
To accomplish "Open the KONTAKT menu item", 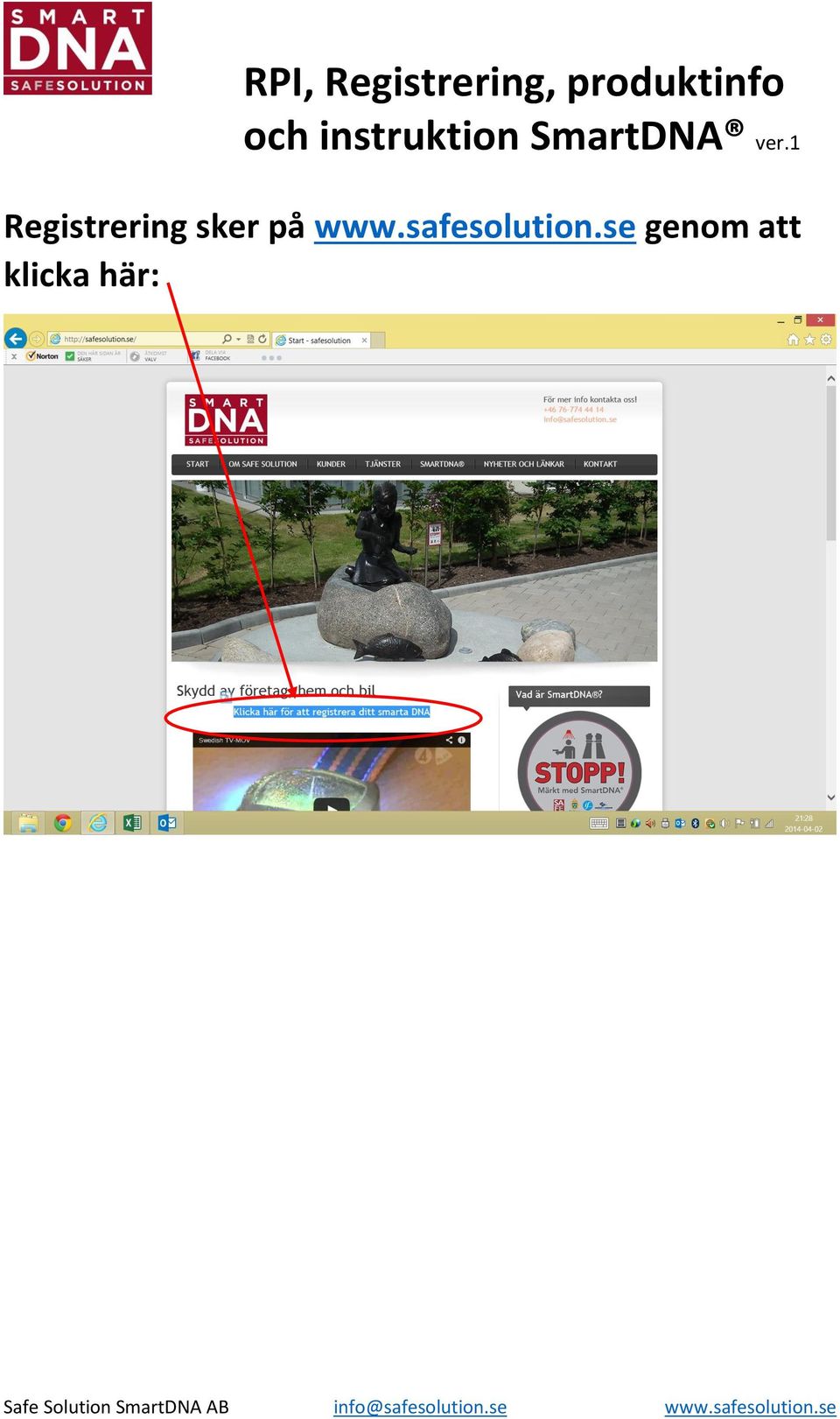I will [x=600, y=464].
